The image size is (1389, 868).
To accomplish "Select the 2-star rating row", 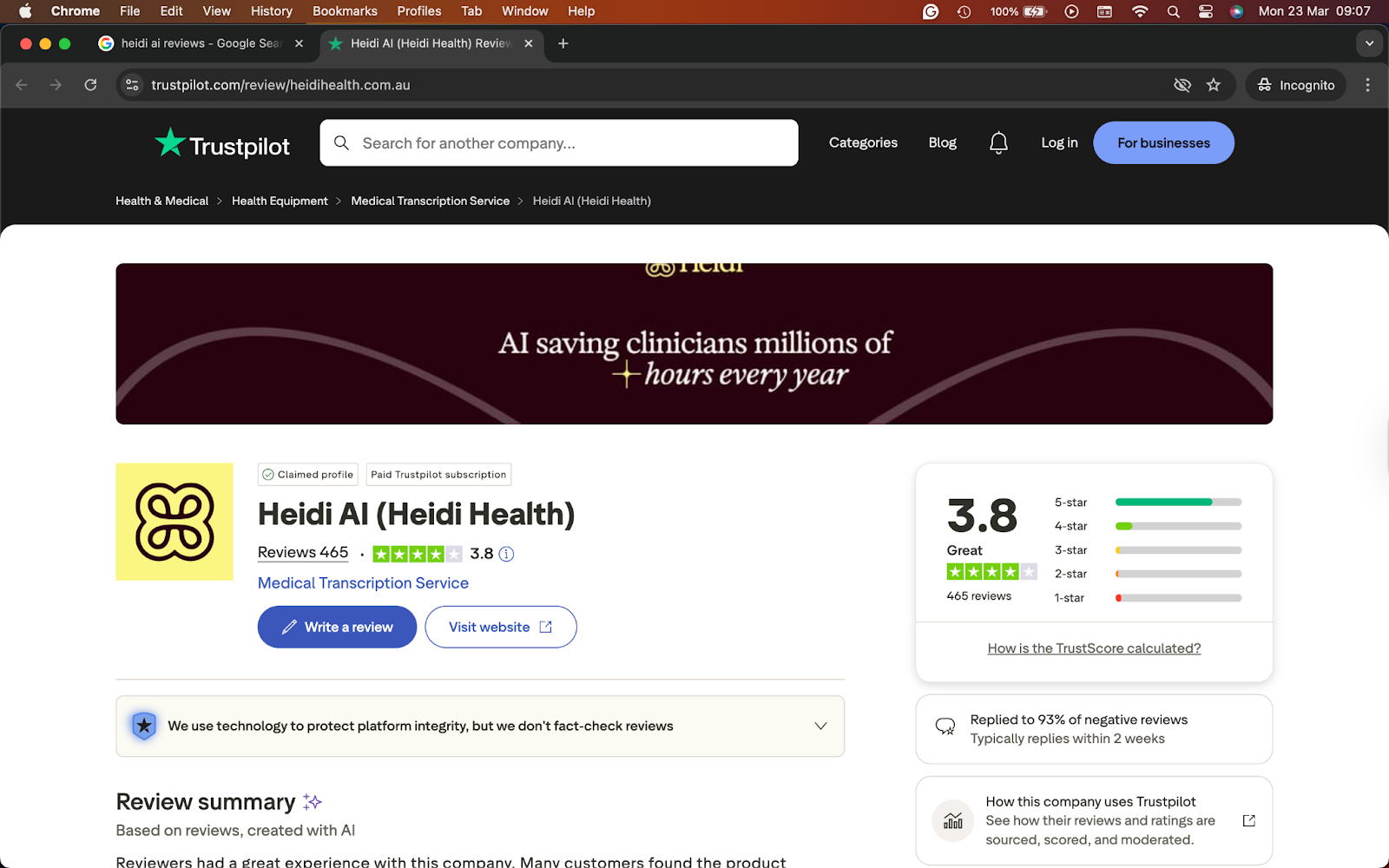I will click(x=1148, y=574).
